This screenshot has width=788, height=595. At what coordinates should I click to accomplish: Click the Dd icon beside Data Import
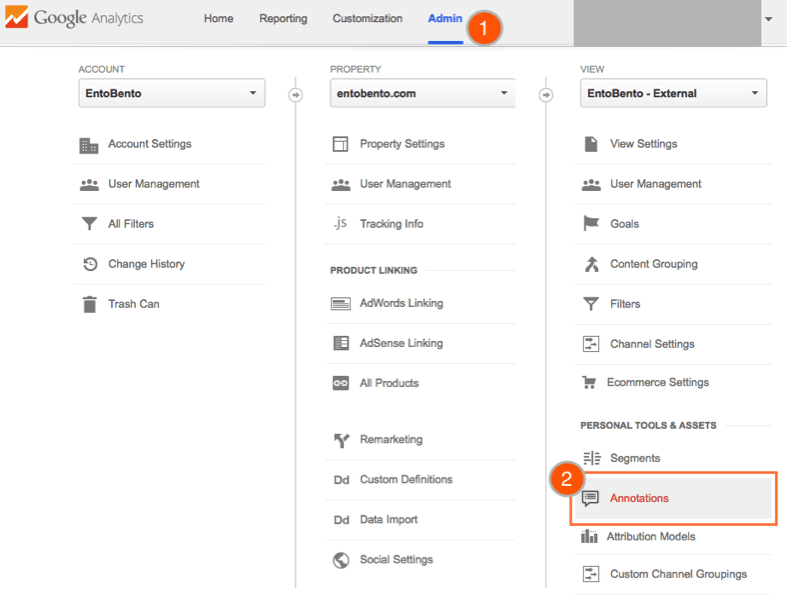click(x=341, y=520)
